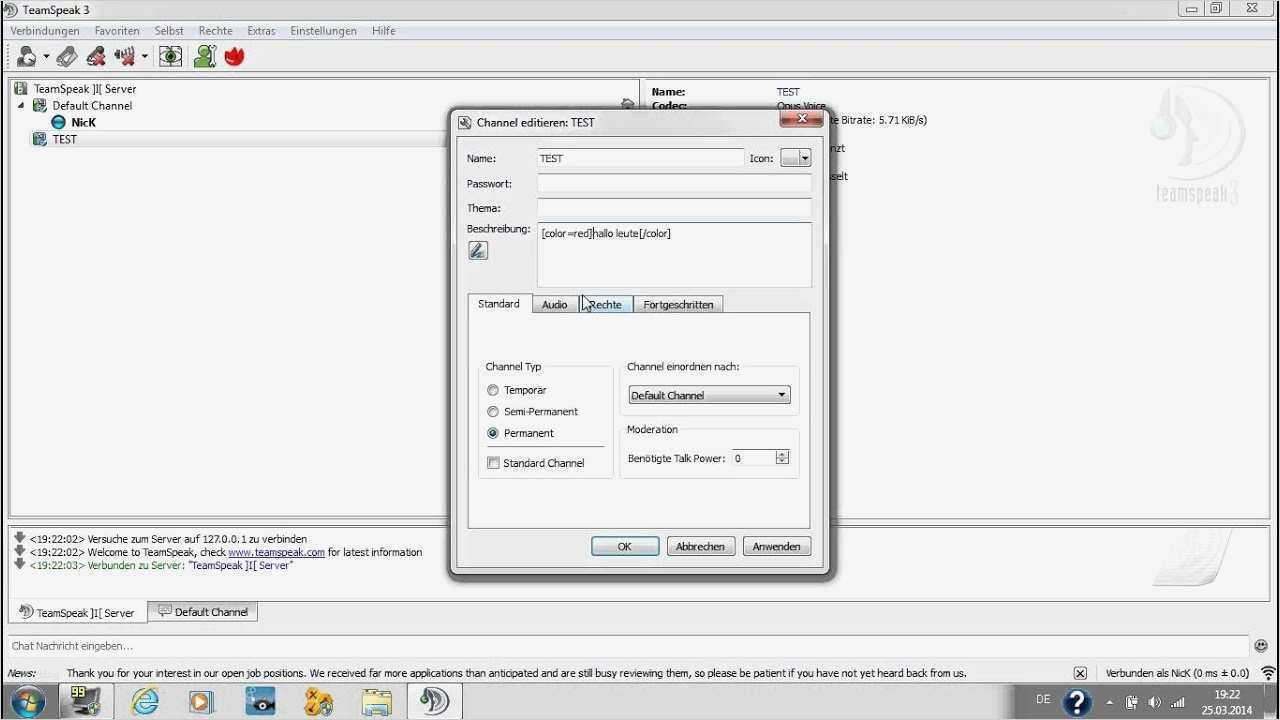The width and height of the screenshot is (1280, 720).
Task: Launch Windows Media Player from taskbar
Action: (x=202, y=701)
